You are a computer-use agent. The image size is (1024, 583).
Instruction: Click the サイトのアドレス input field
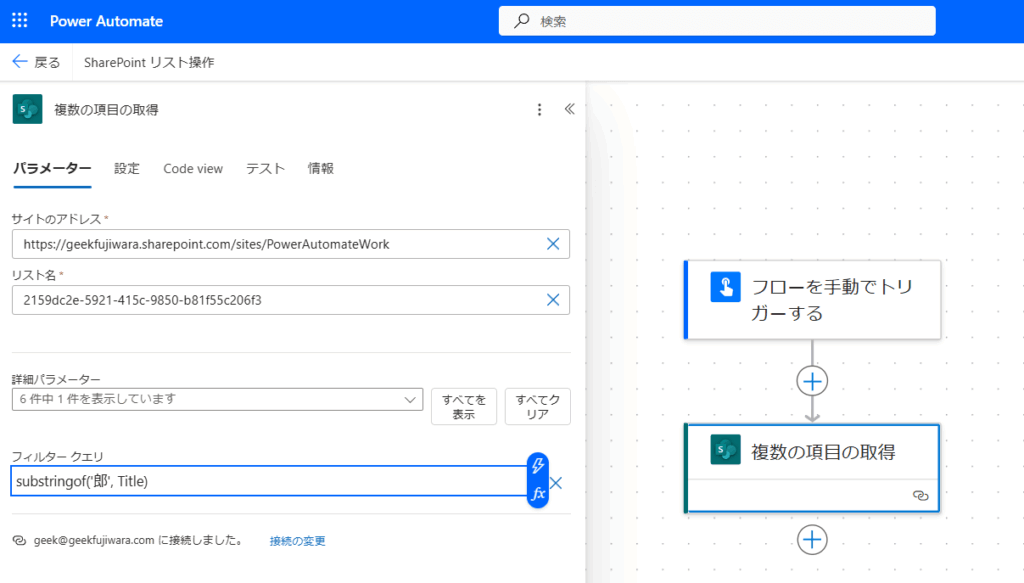point(291,244)
